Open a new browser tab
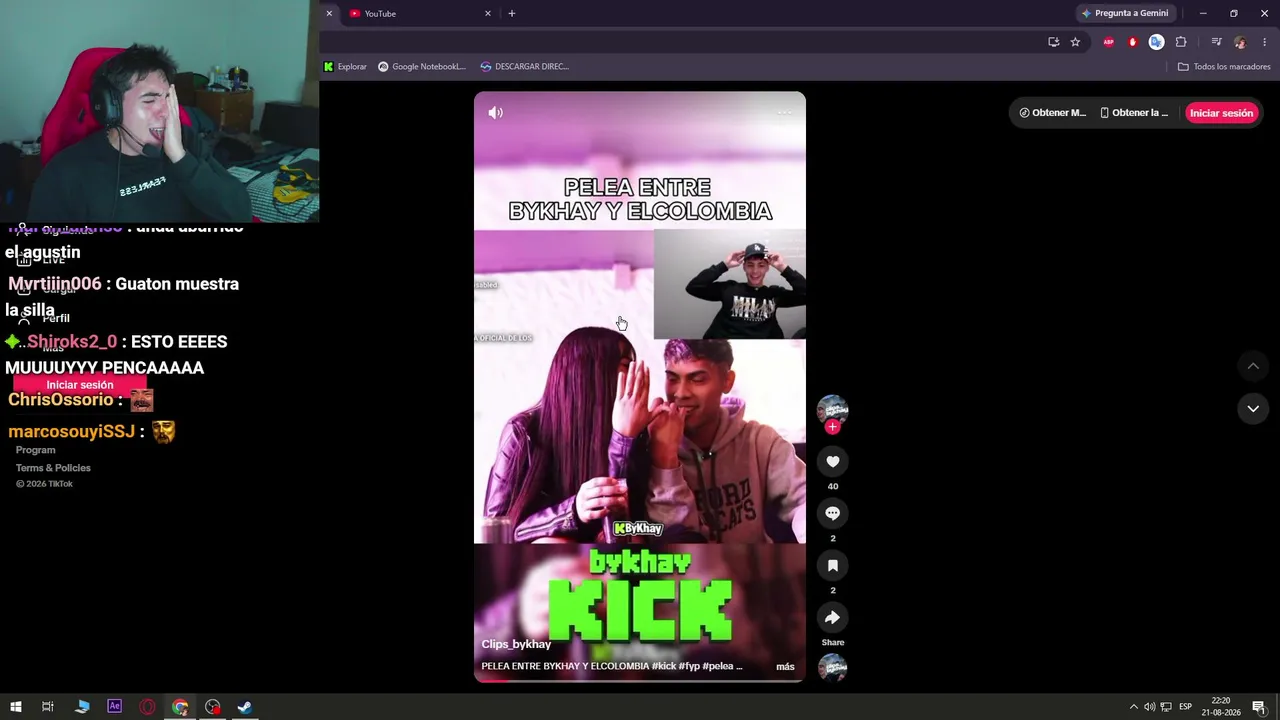 (x=512, y=14)
